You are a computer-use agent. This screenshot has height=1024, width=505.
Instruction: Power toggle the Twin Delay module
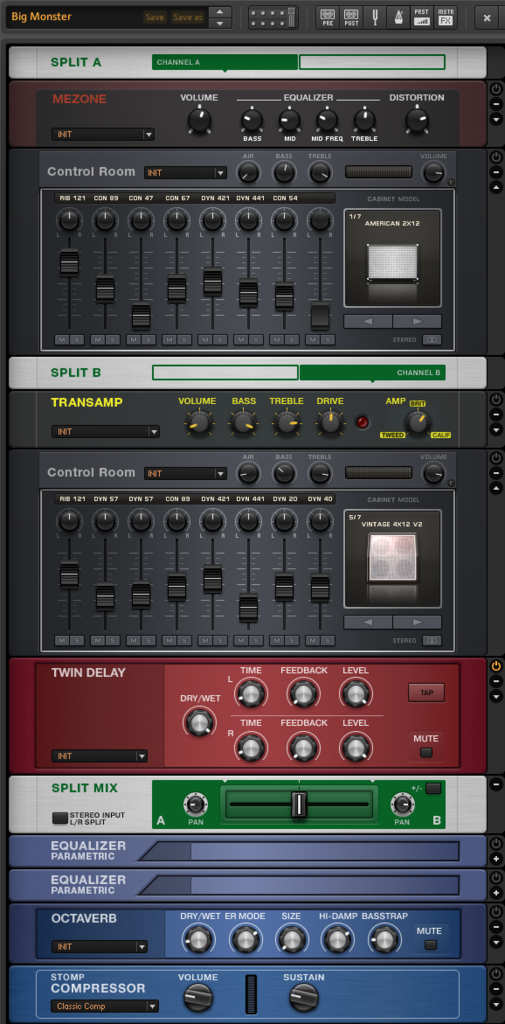496,666
